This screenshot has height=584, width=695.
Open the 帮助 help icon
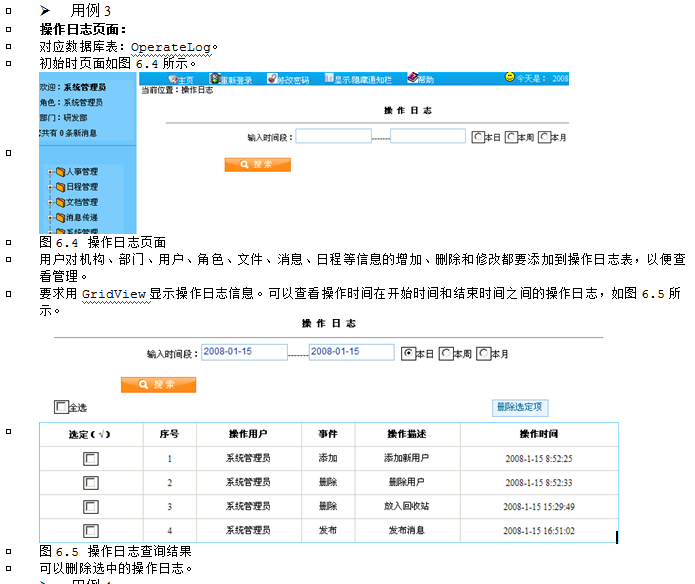(412, 78)
